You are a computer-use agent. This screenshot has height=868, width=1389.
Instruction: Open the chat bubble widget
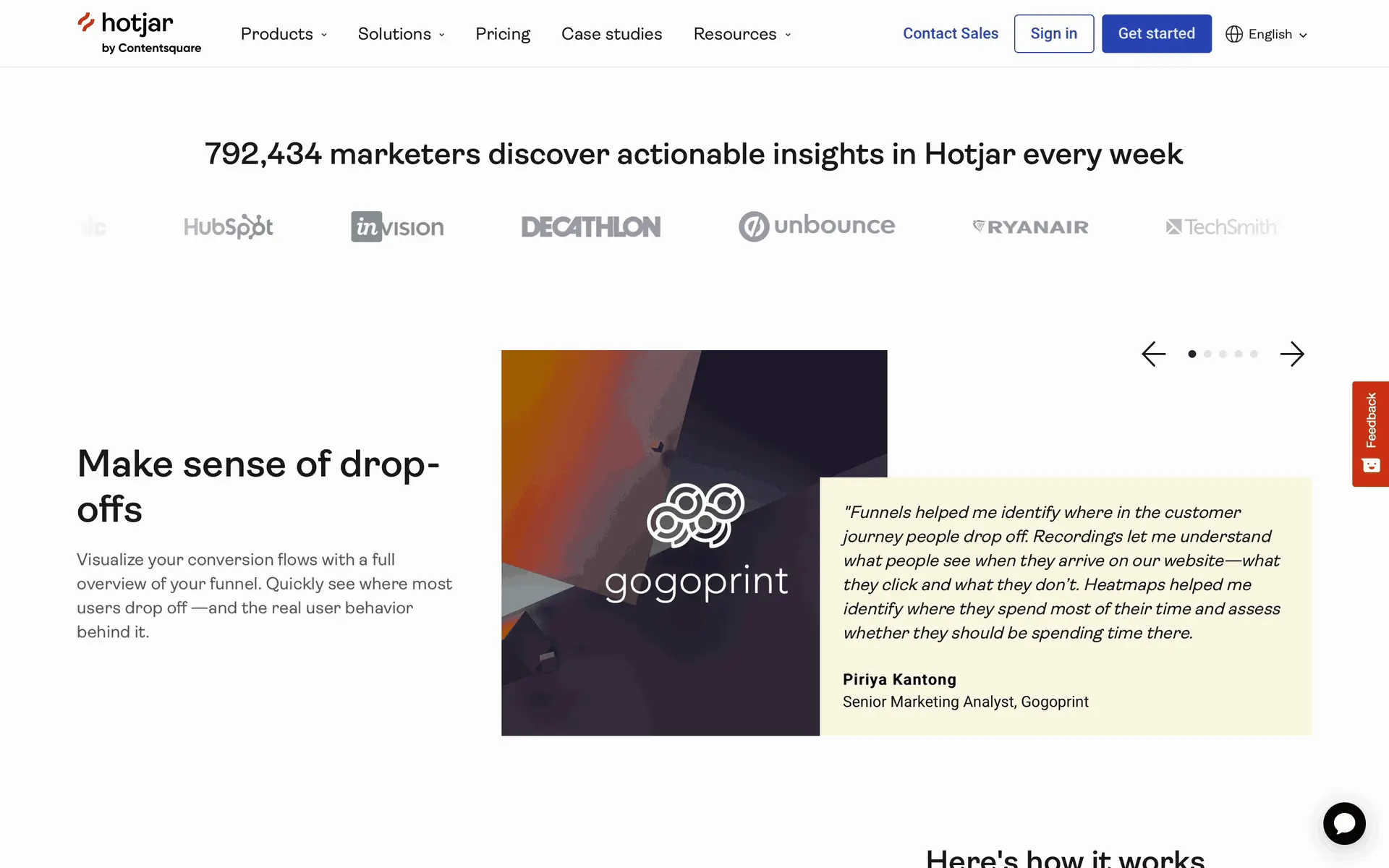pyautogui.click(x=1344, y=823)
